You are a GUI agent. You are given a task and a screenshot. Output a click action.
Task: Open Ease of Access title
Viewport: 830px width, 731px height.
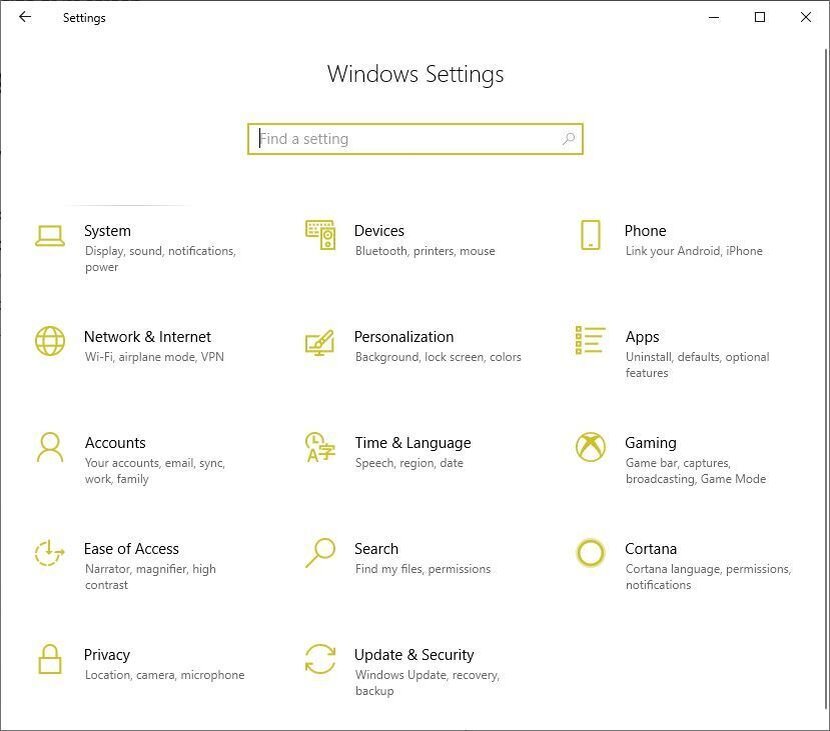pyautogui.click(x=131, y=548)
